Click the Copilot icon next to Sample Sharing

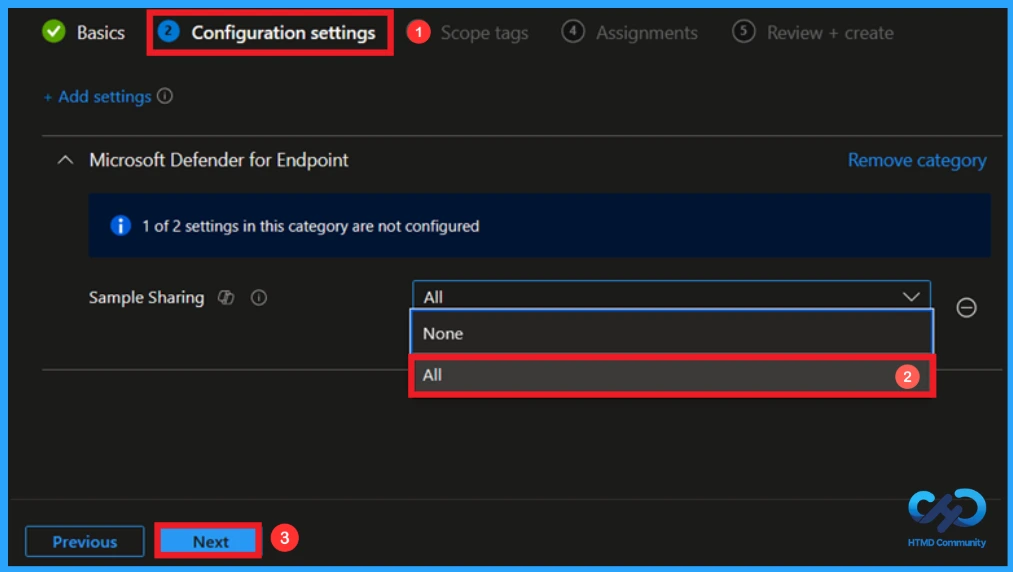pyautogui.click(x=225, y=297)
